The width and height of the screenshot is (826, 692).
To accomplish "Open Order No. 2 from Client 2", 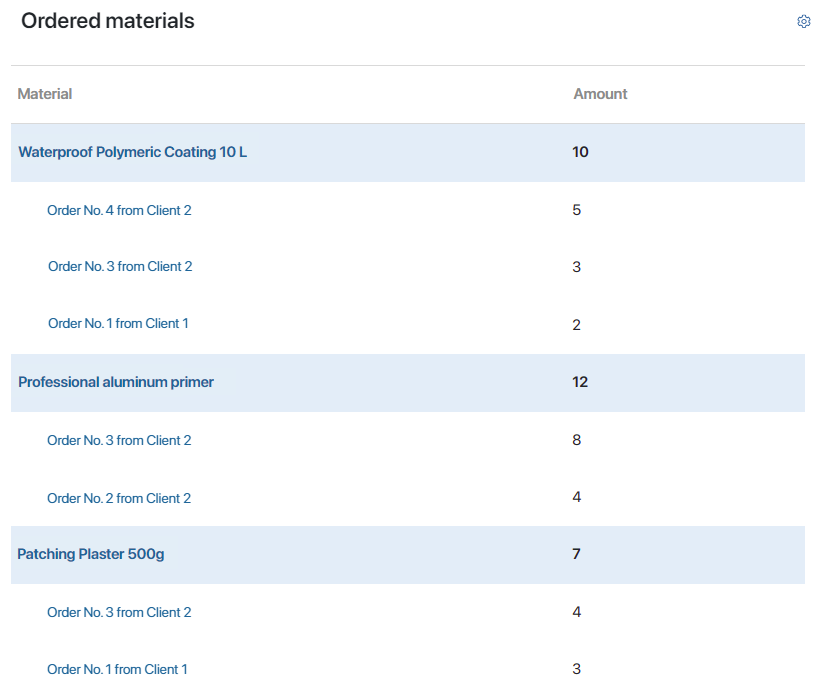I will [x=119, y=498].
